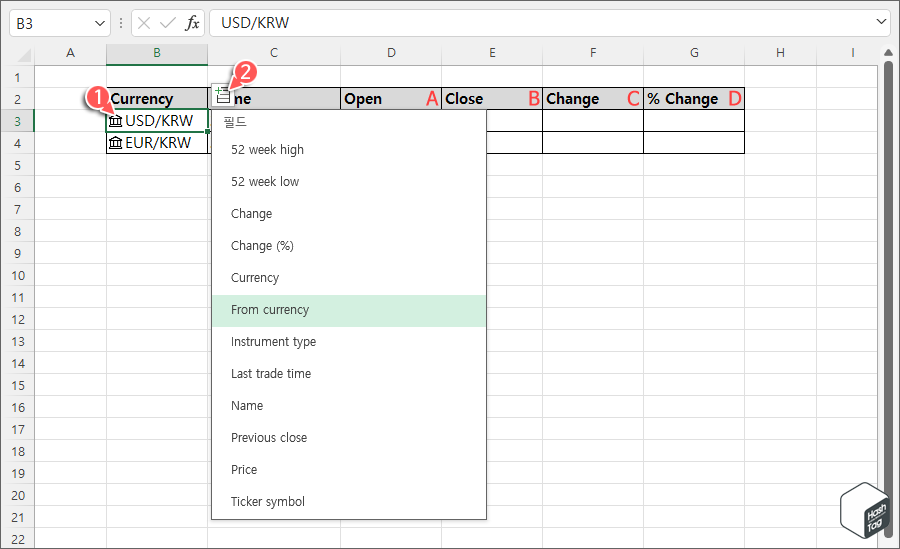Select '52 week low' field

[x=349, y=182]
